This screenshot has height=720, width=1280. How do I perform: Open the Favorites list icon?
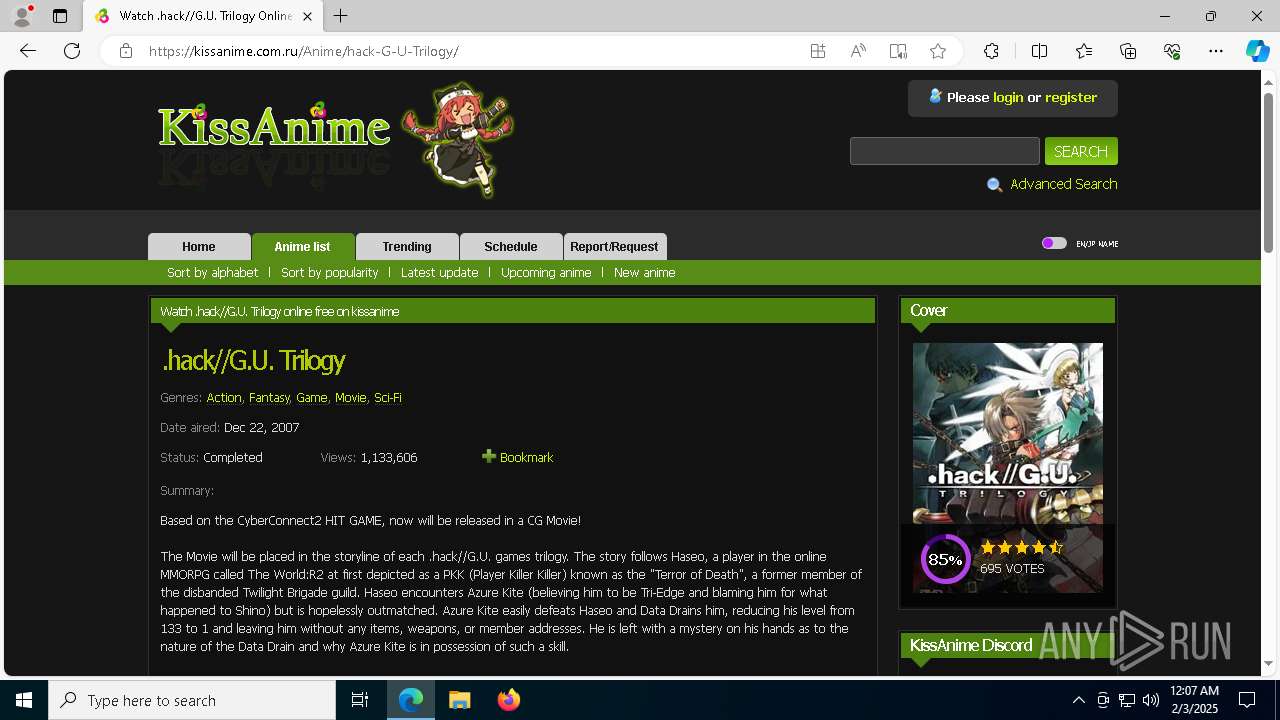[x=1084, y=51]
